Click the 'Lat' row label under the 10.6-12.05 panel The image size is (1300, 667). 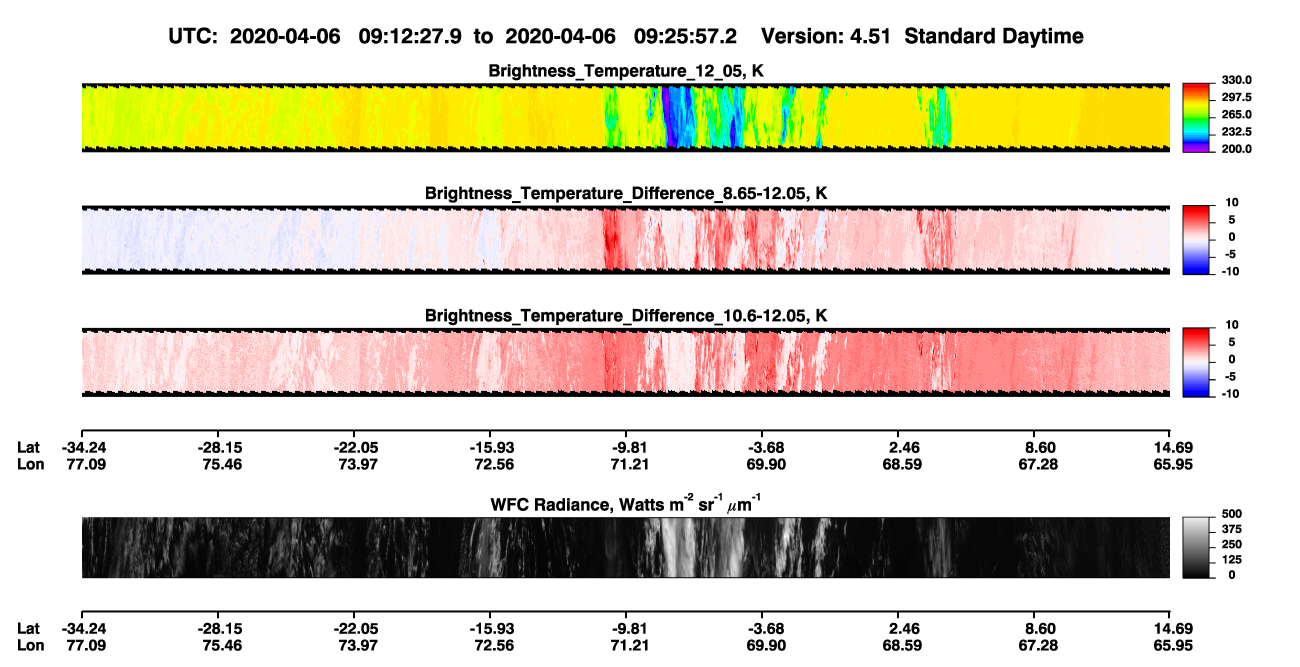pyautogui.click(x=28, y=447)
